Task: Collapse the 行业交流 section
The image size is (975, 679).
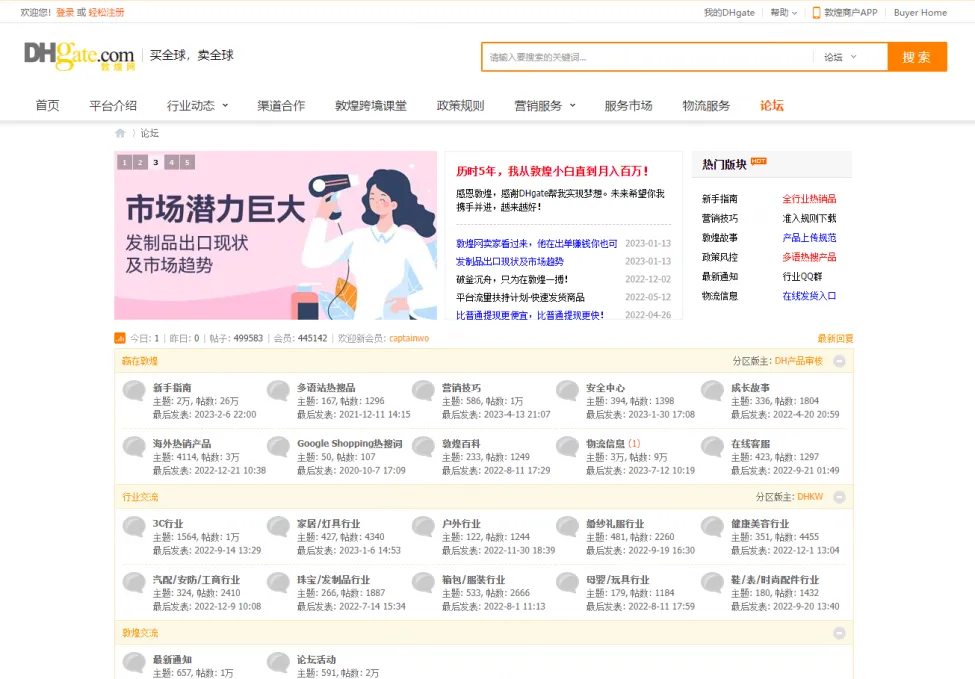Action: click(838, 497)
